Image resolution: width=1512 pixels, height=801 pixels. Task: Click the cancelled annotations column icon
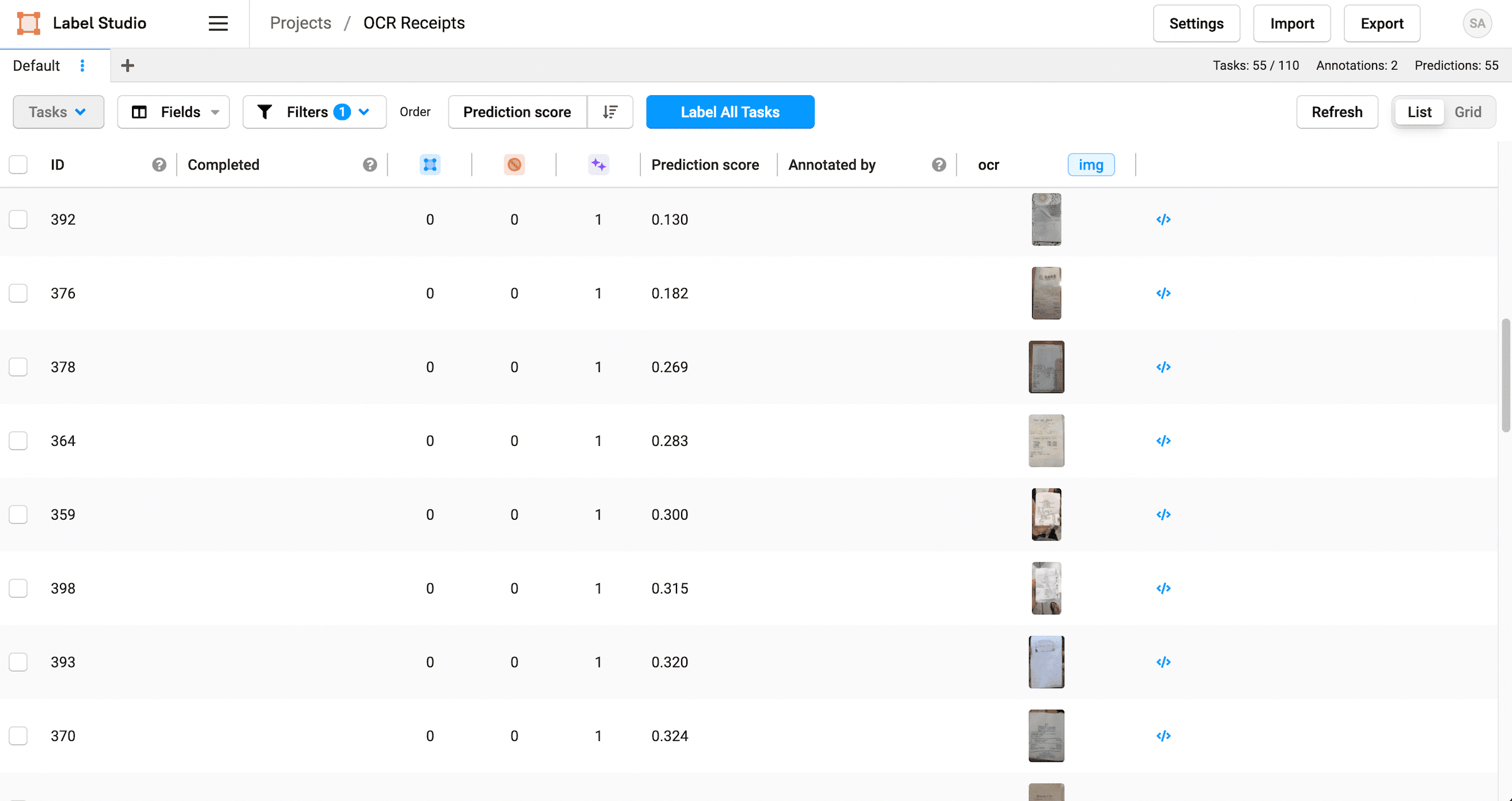coord(513,165)
